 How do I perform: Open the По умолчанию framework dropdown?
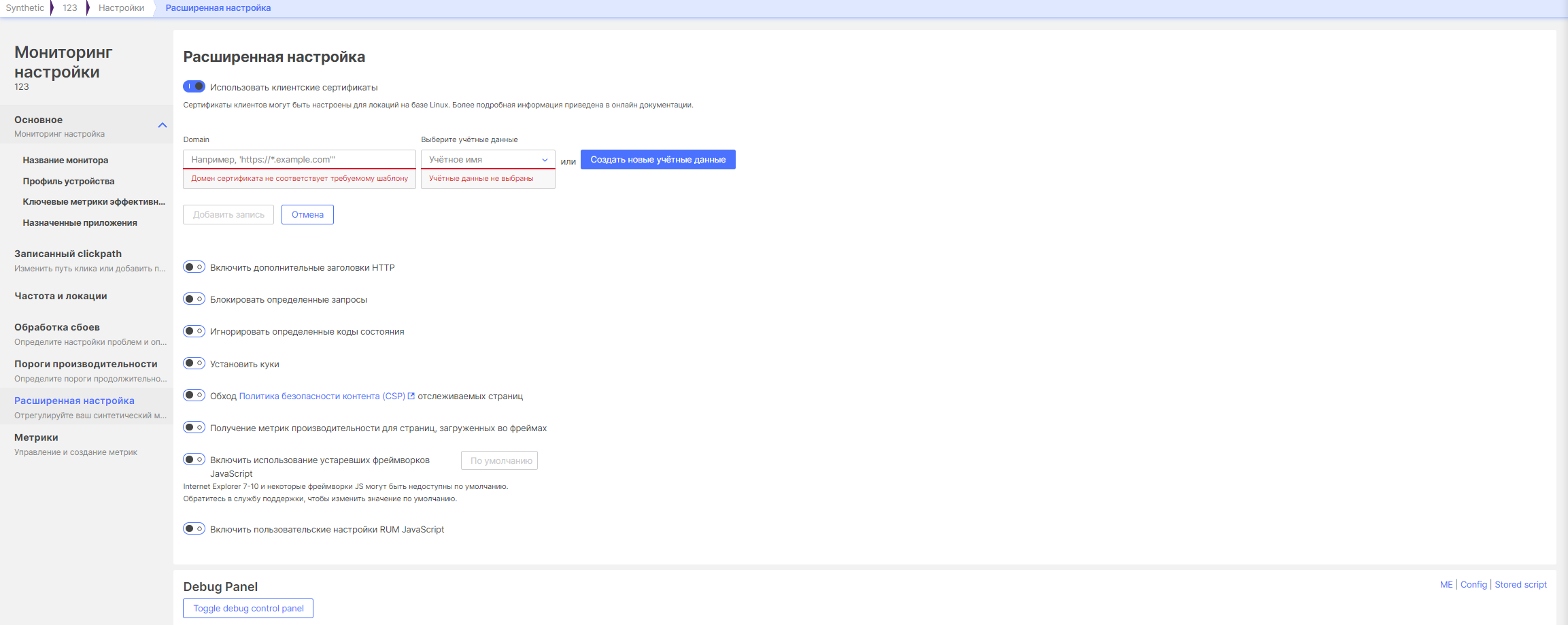point(499,460)
